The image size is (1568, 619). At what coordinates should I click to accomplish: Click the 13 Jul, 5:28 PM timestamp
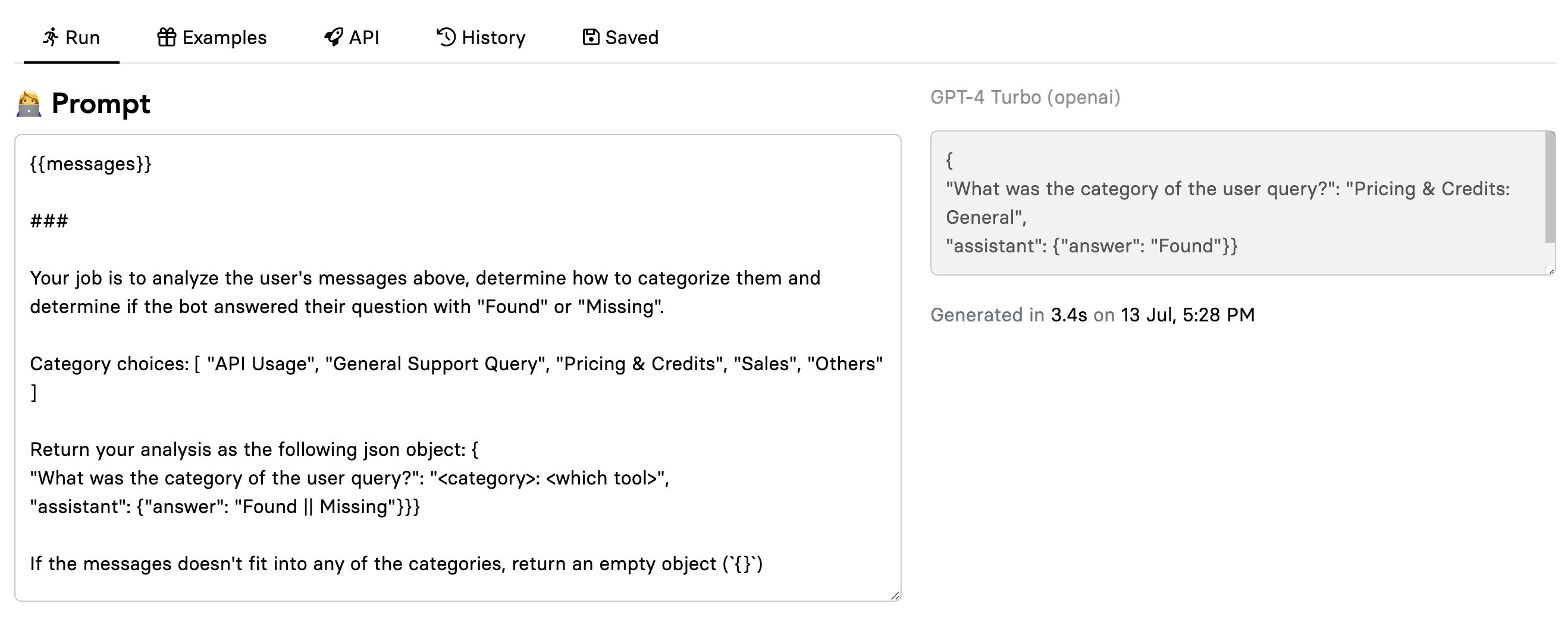point(1187,315)
